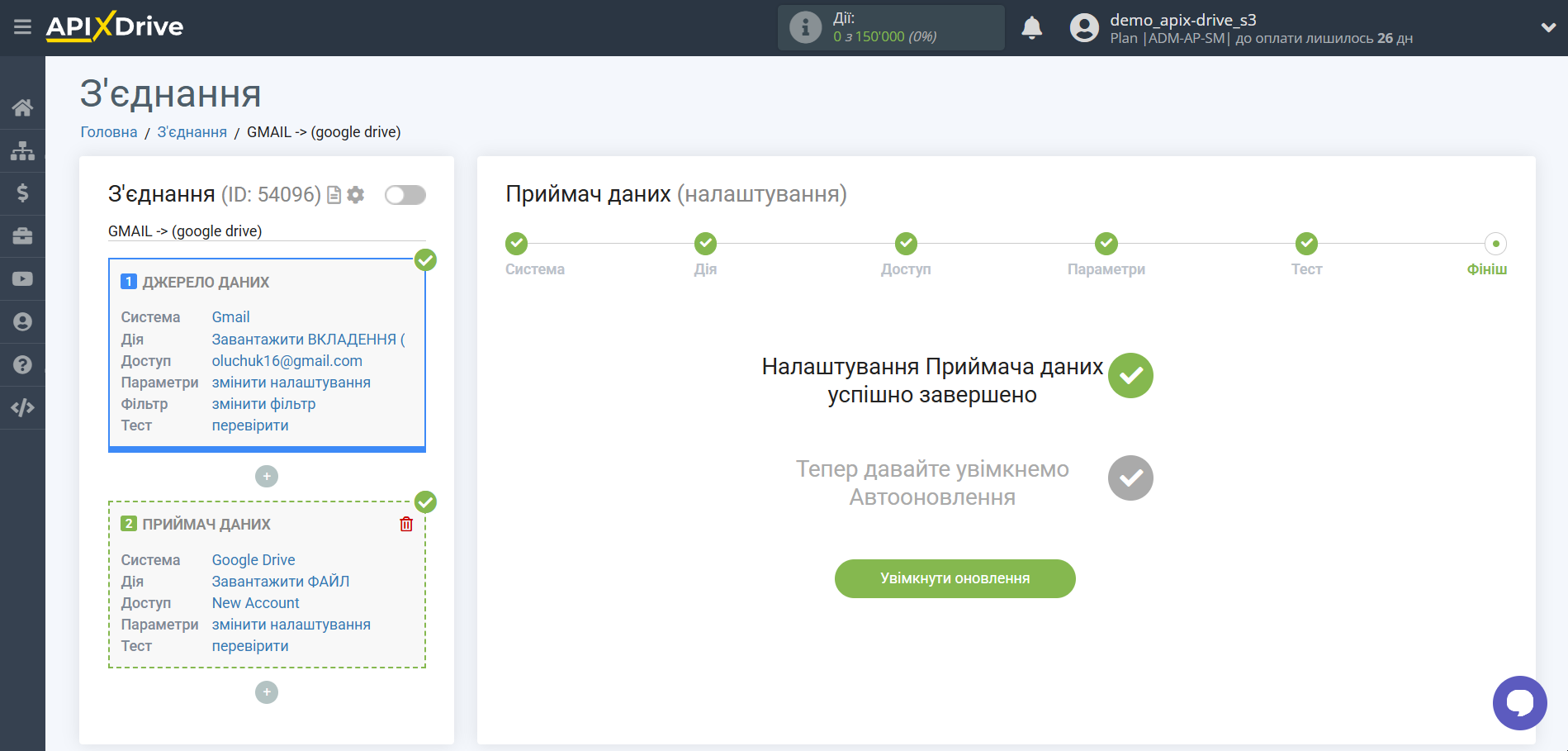This screenshot has width=1568, height=751.
Task: Click the plus button below ДЖЕРЕЛО ДАНИХ block
Action: [267, 476]
